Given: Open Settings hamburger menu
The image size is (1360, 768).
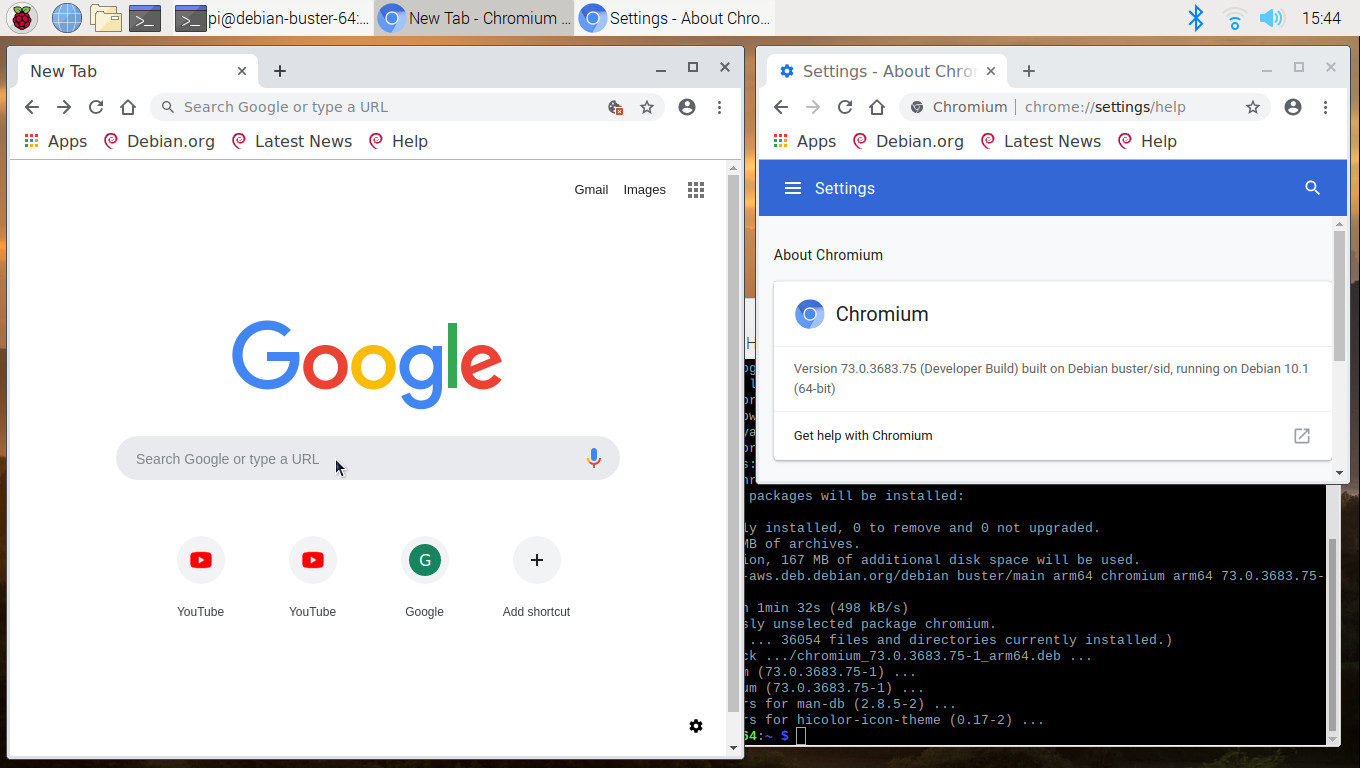Looking at the screenshot, I should click(793, 188).
